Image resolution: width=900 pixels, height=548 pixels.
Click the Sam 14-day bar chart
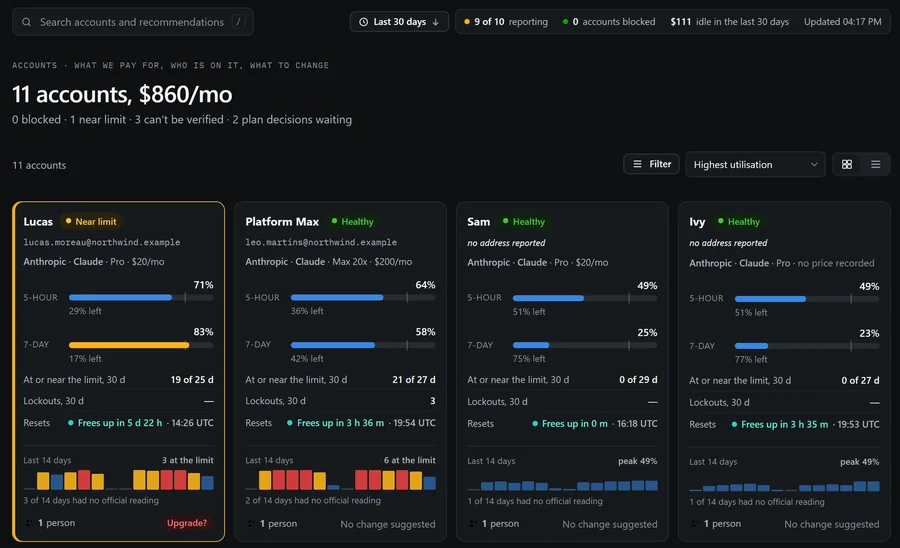pos(562,485)
